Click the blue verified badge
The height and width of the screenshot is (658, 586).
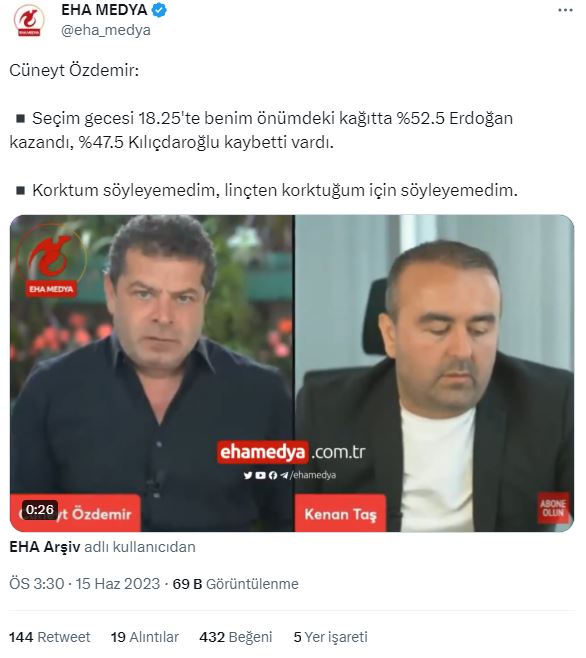pyautogui.click(x=159, y=10)
